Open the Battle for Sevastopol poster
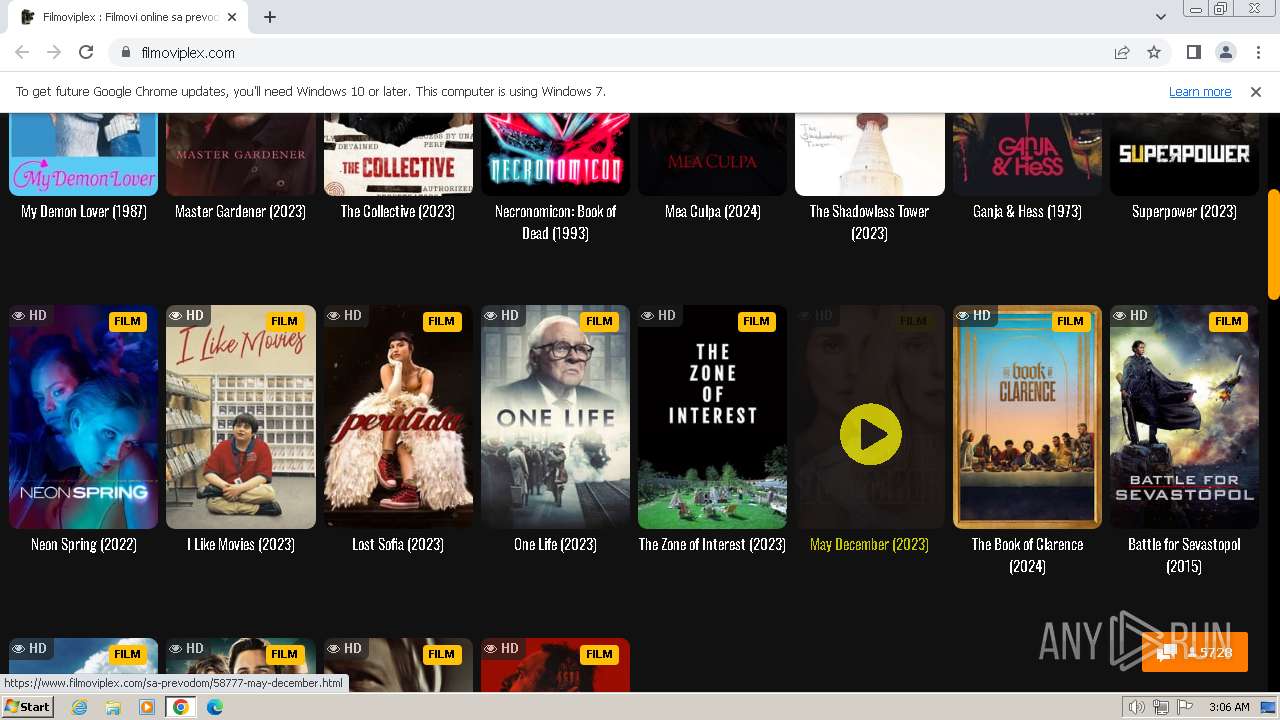 click(x=1184, y=417)
